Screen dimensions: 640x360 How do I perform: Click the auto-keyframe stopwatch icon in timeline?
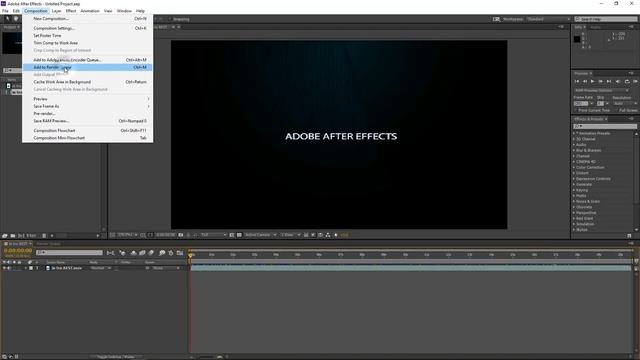coord(171,253)
